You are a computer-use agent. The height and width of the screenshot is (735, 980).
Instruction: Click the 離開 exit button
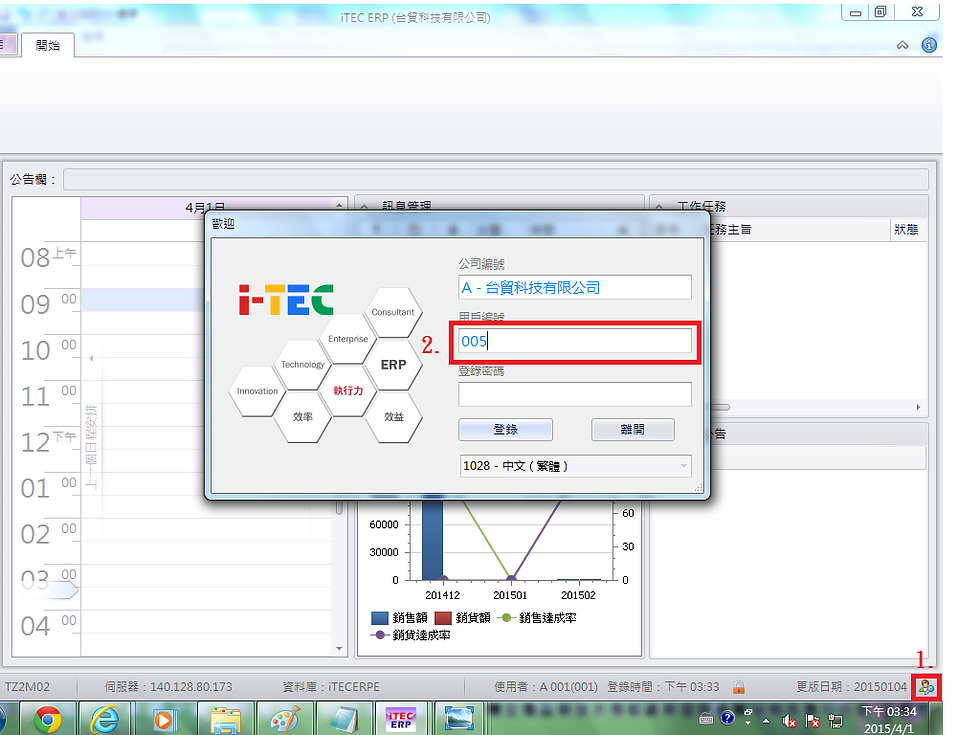pos(632,429)
